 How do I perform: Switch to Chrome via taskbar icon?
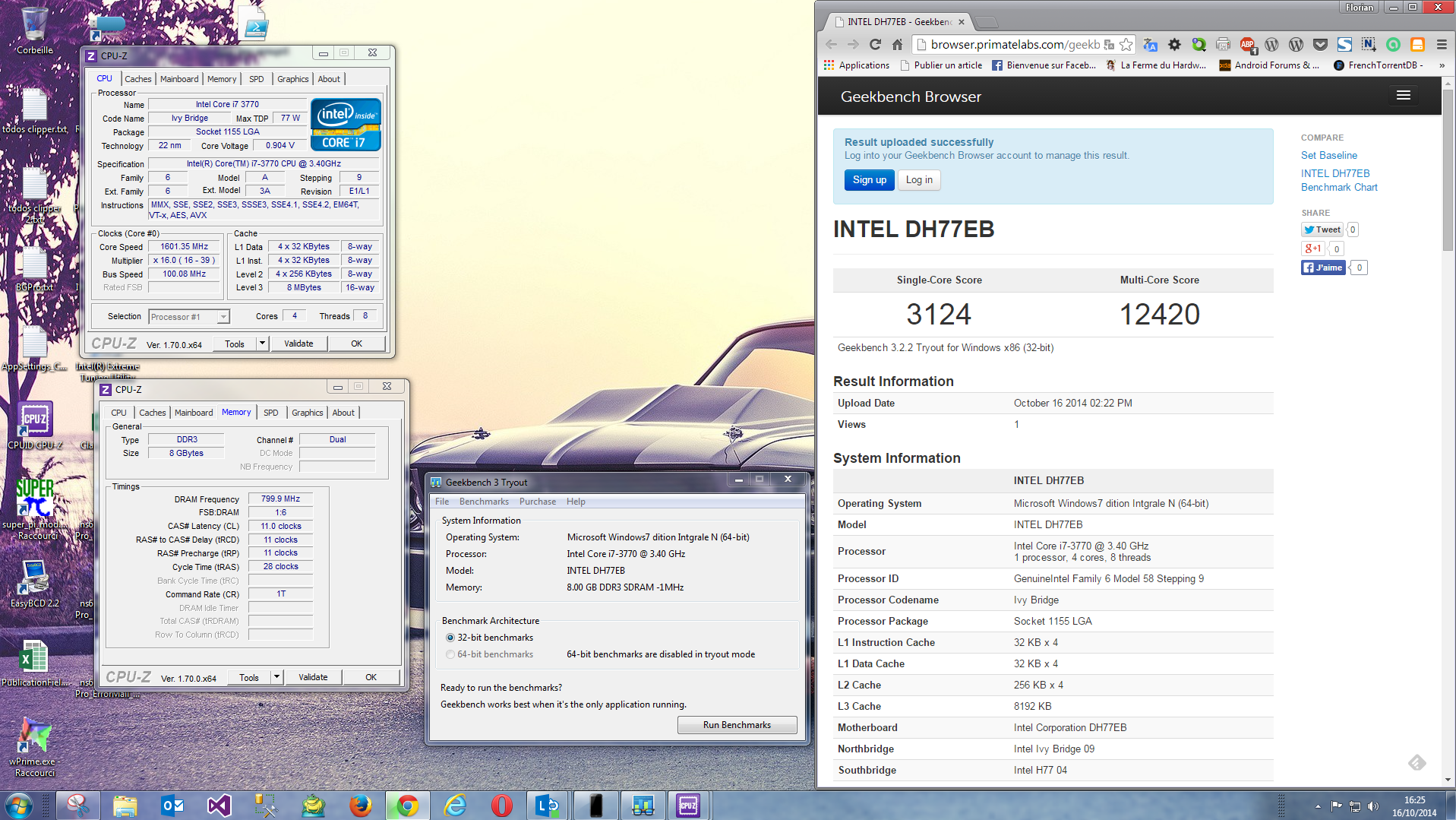coord(408,806)
